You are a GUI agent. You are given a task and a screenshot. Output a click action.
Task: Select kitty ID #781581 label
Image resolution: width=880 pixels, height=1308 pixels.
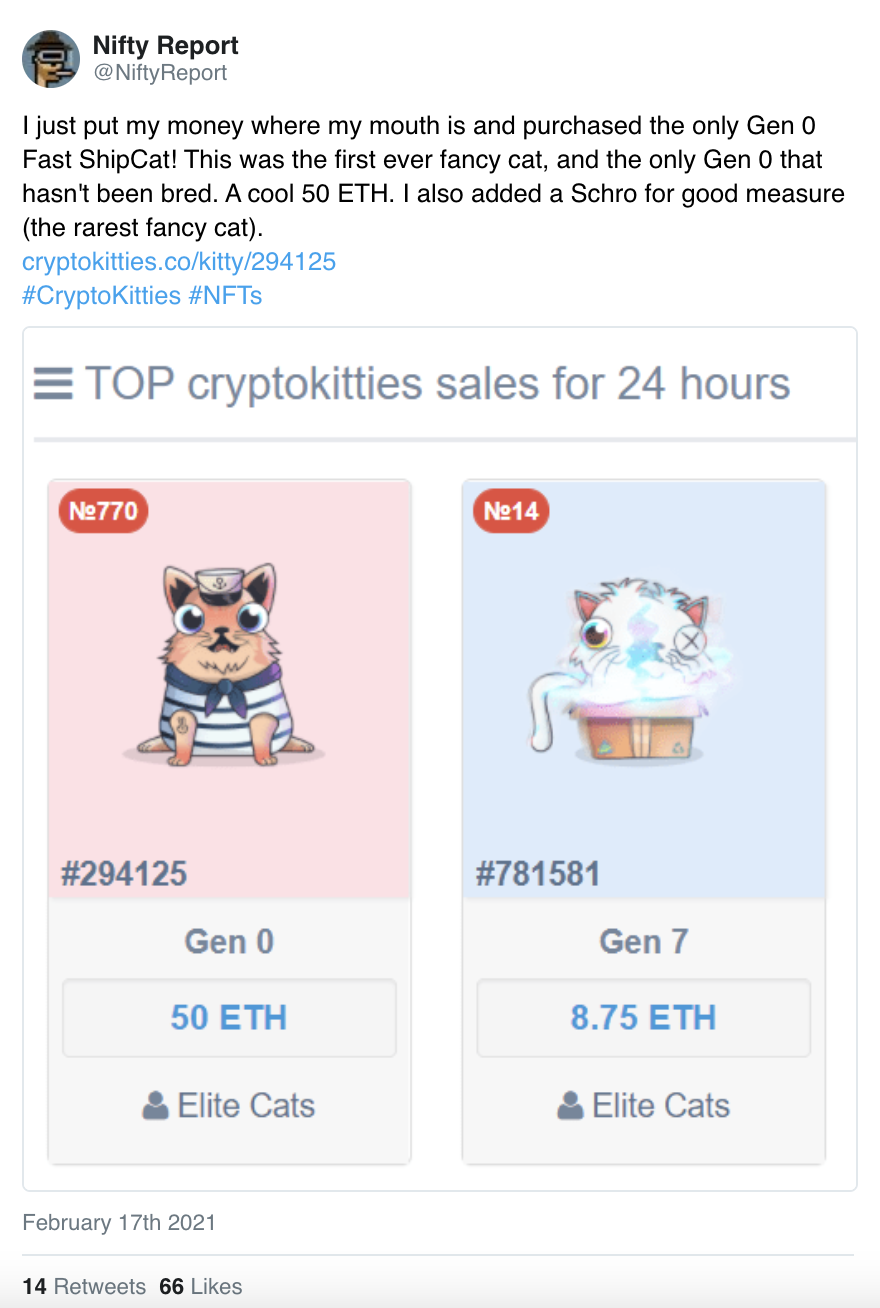click(538, 874)
